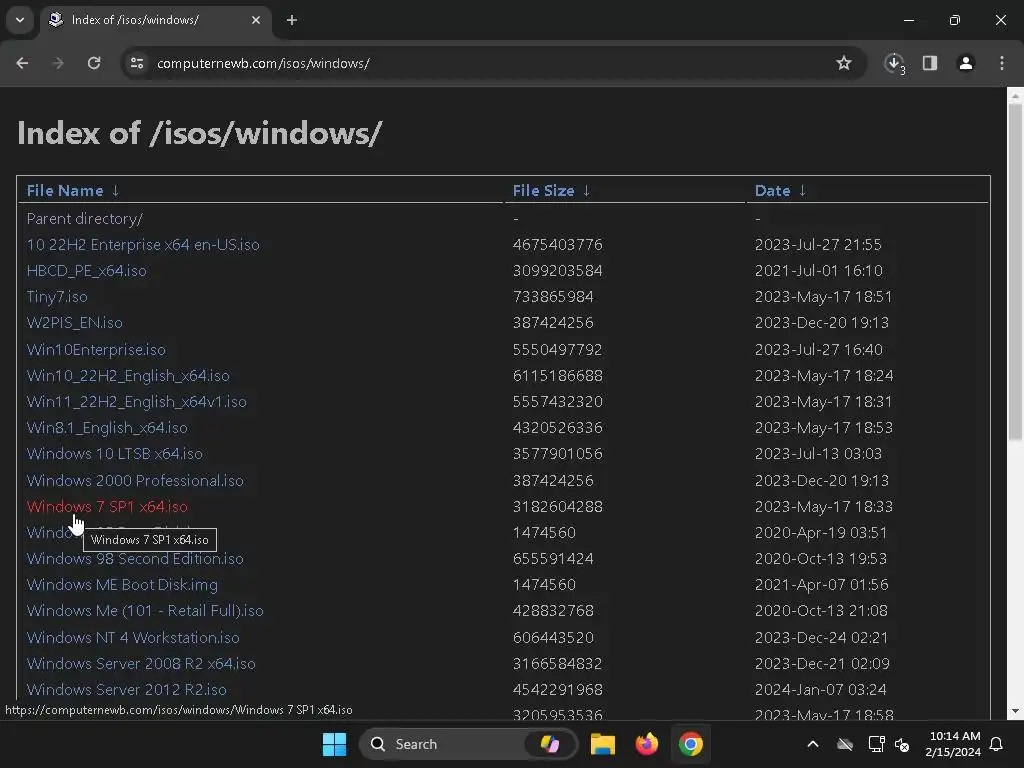The height and width of the screenshot is (768, 1024).
Task: Open the Parent directory link
Action: click(x=84, y=219)
